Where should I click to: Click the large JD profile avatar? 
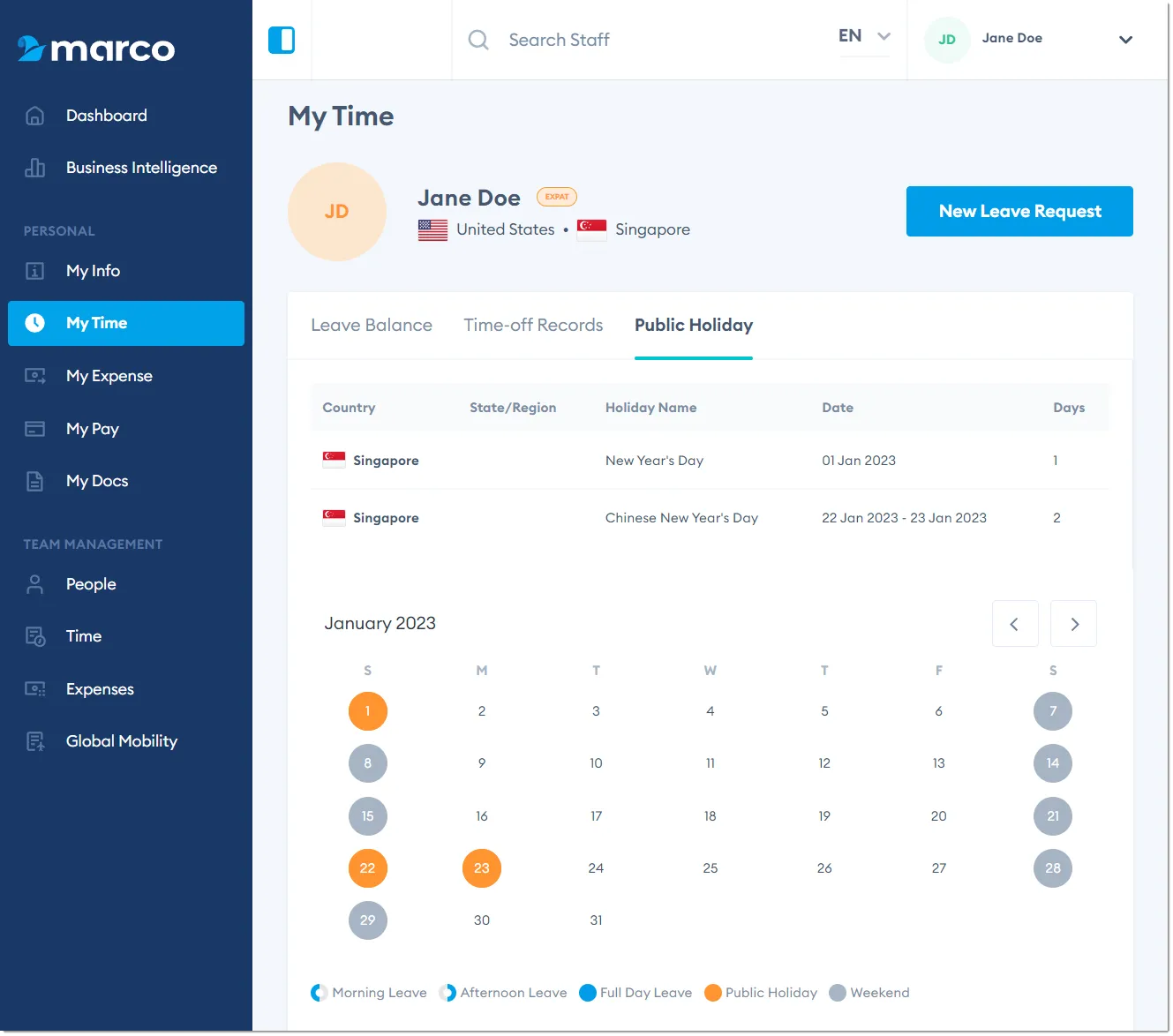coord(337,212)
